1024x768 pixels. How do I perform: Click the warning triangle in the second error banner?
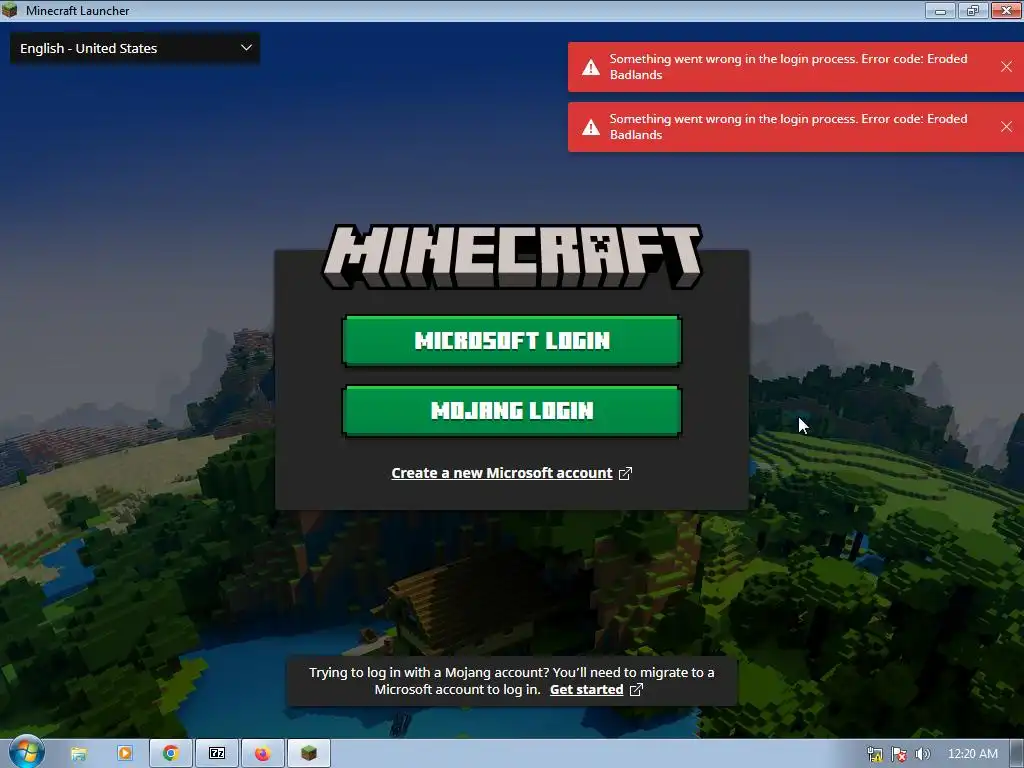591,127
